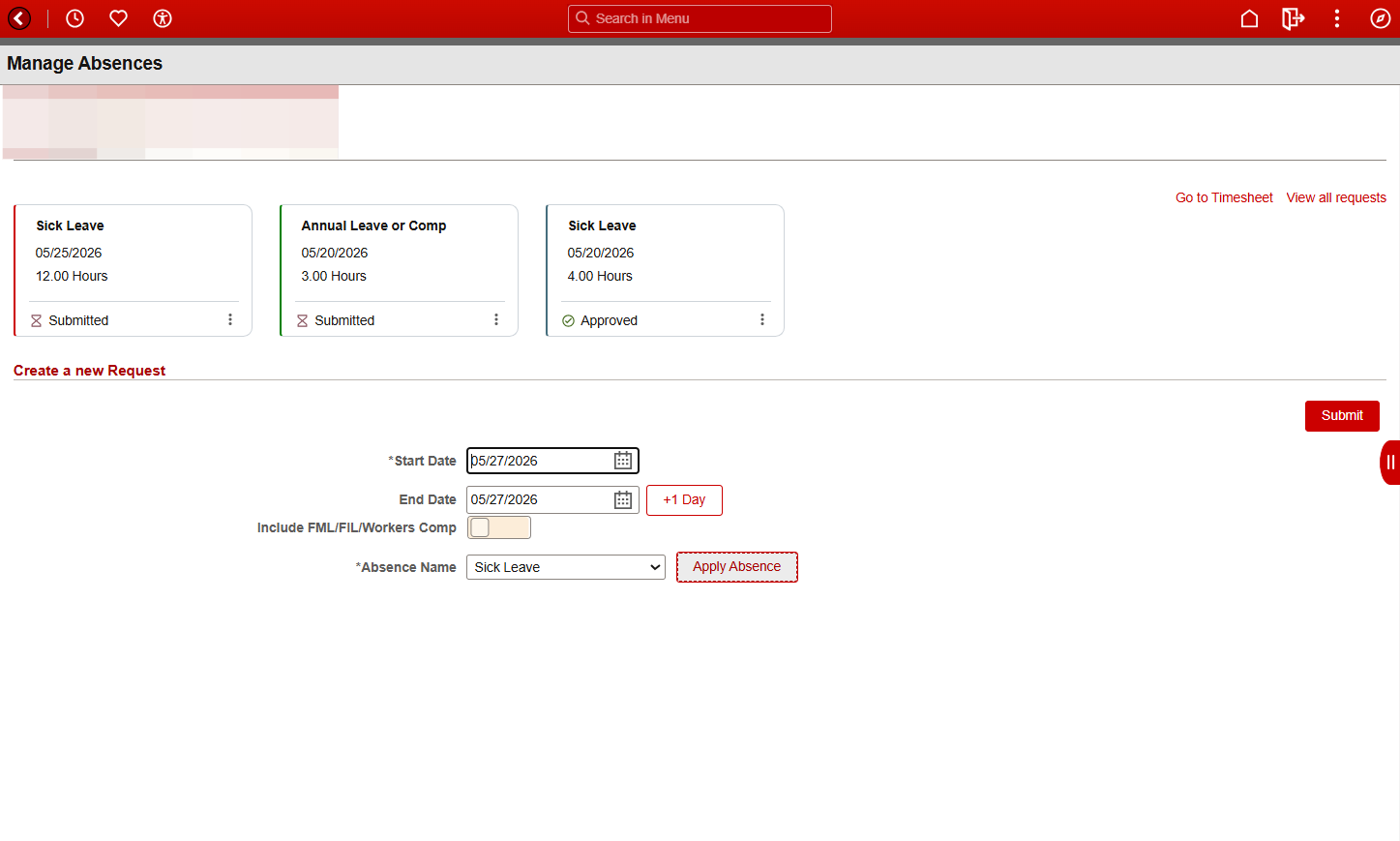Select the Sick Leave 05/25/2026 card title
Image resolution: width=1400 pixels, height=841 pixels.
point(70,225)
